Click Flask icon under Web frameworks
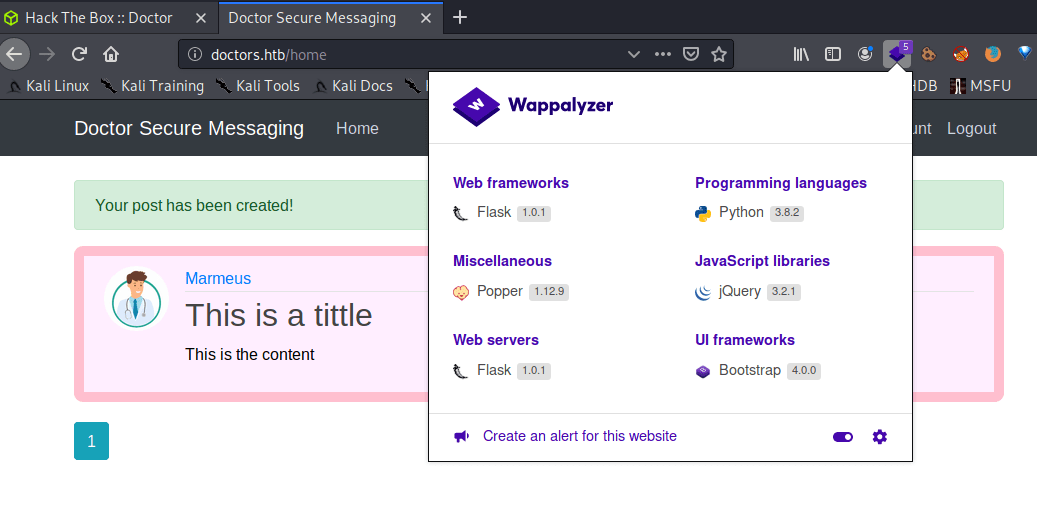 click(460, 213)
